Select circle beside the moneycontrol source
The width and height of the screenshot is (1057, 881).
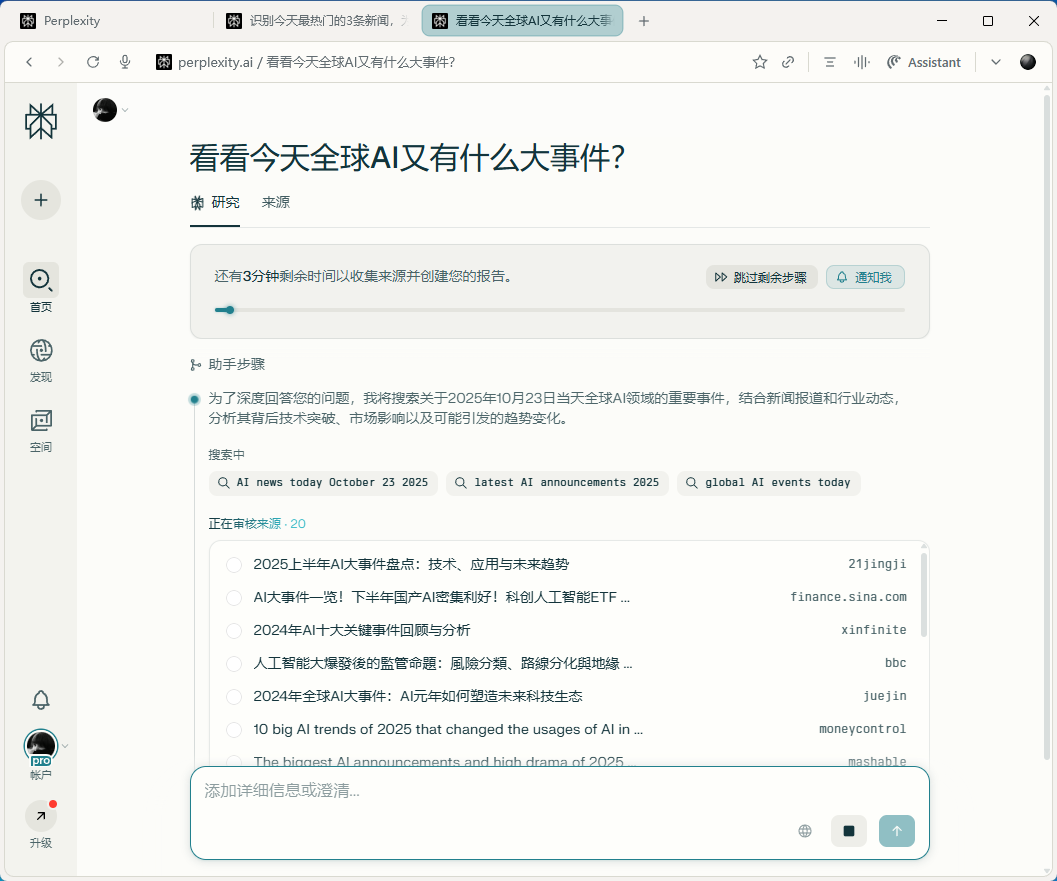(234, 730)
